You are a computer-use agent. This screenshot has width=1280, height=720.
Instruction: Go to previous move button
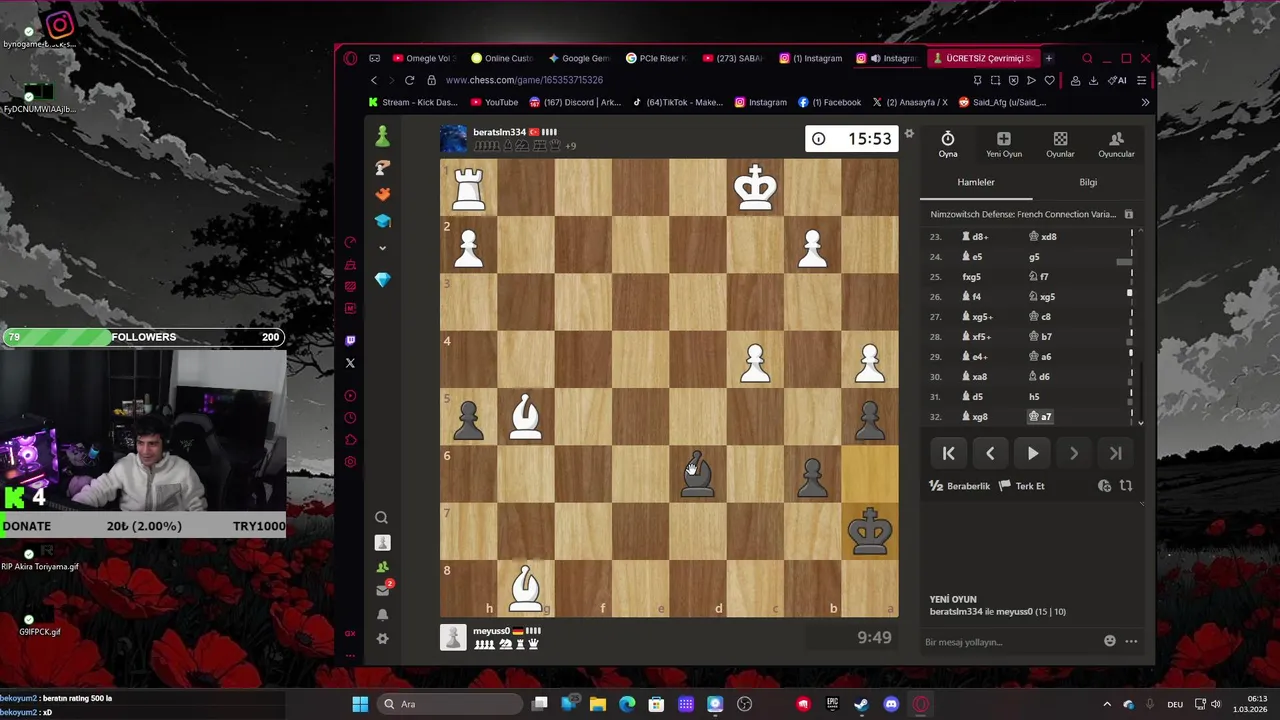(990, 453)
